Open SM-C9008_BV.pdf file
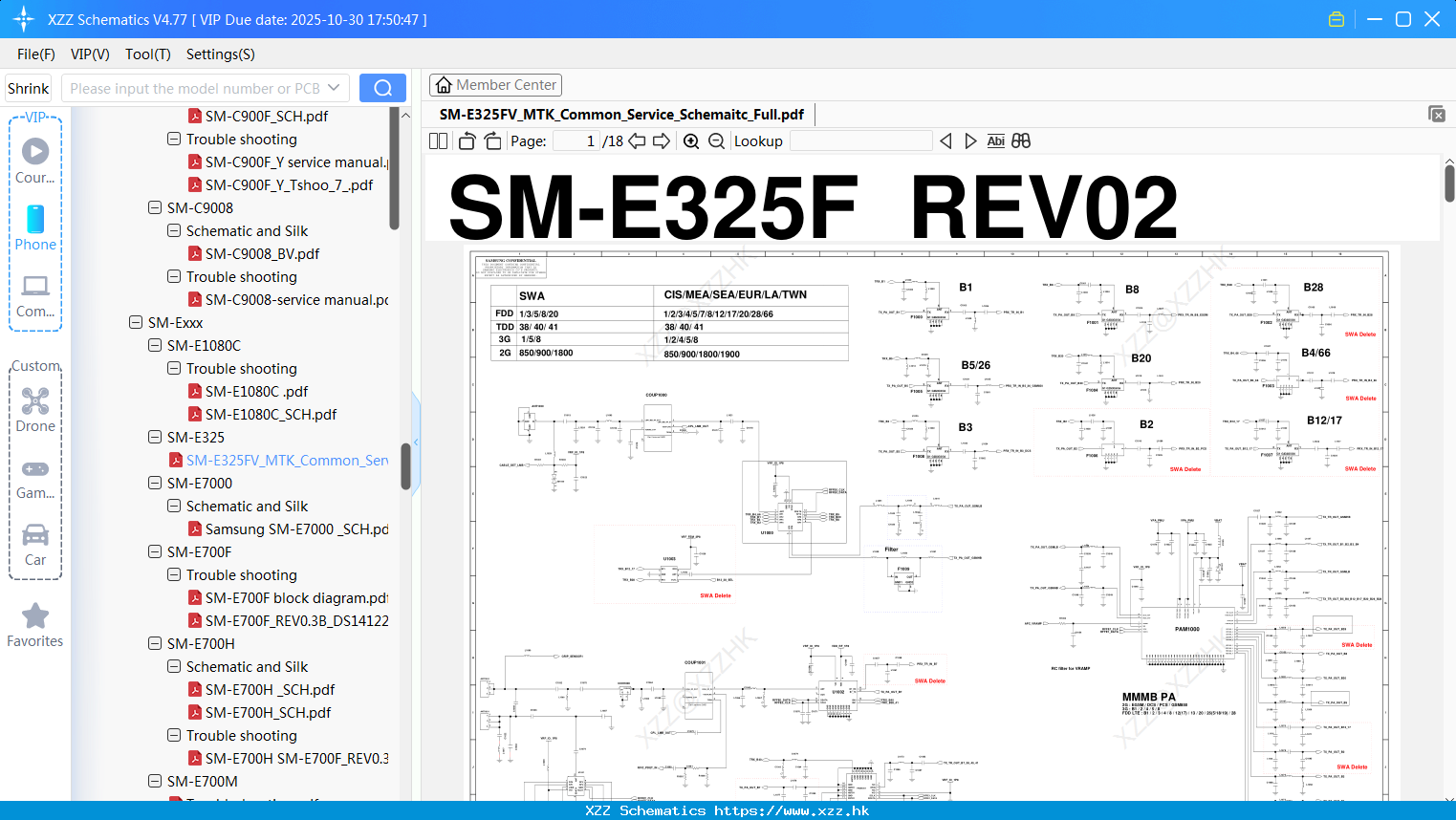Viewport: 1456px width, 820px height. coord(262,253)
